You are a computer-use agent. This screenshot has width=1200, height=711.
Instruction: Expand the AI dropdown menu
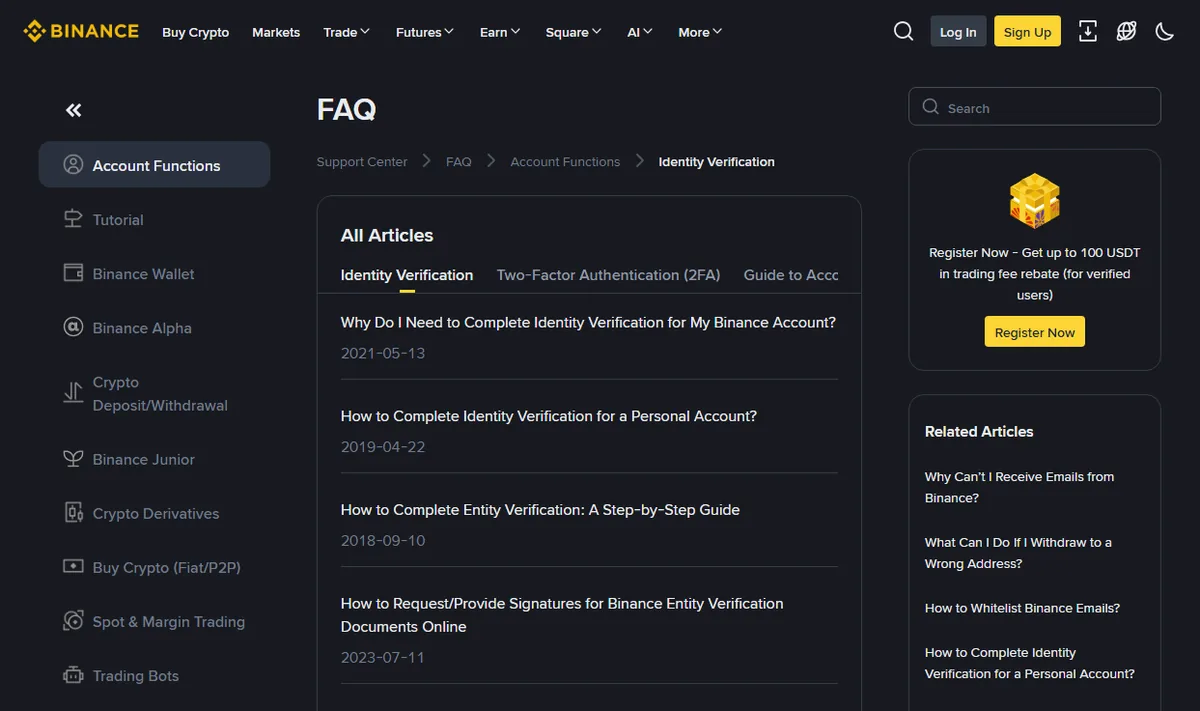pyautogui.click(x=640, y=32)
